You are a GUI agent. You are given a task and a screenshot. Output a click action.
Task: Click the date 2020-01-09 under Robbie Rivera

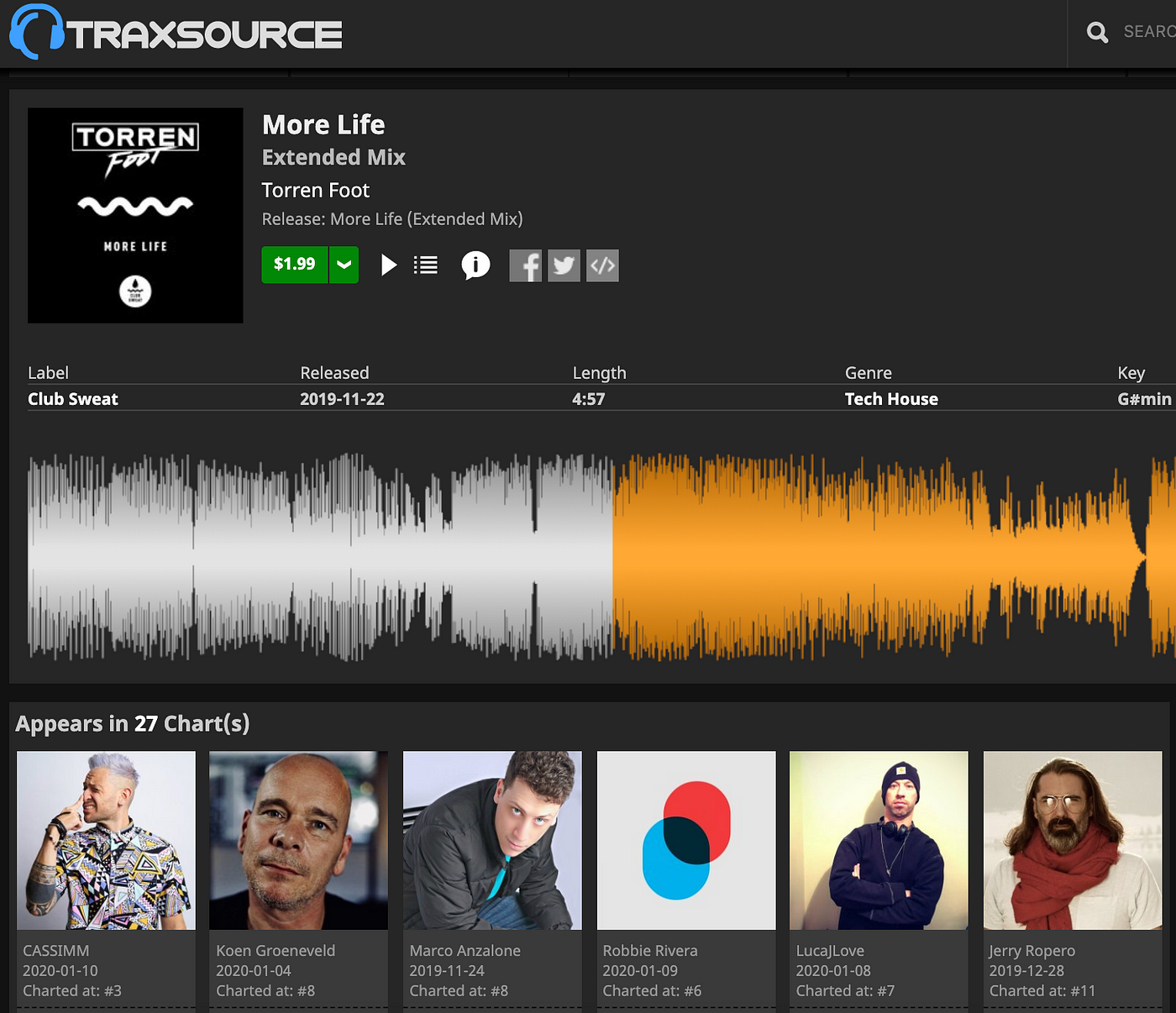[640, 971]
